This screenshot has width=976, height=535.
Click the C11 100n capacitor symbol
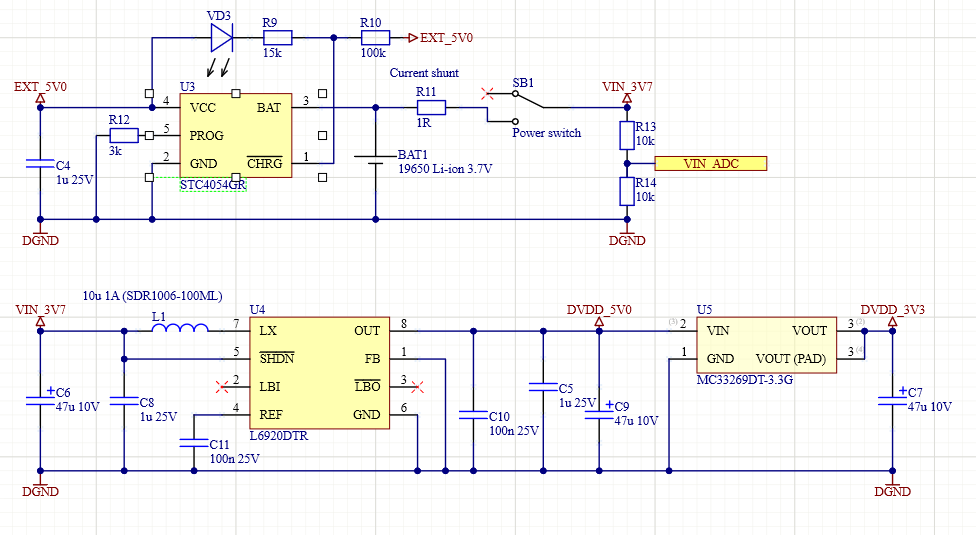coord(194,443)
